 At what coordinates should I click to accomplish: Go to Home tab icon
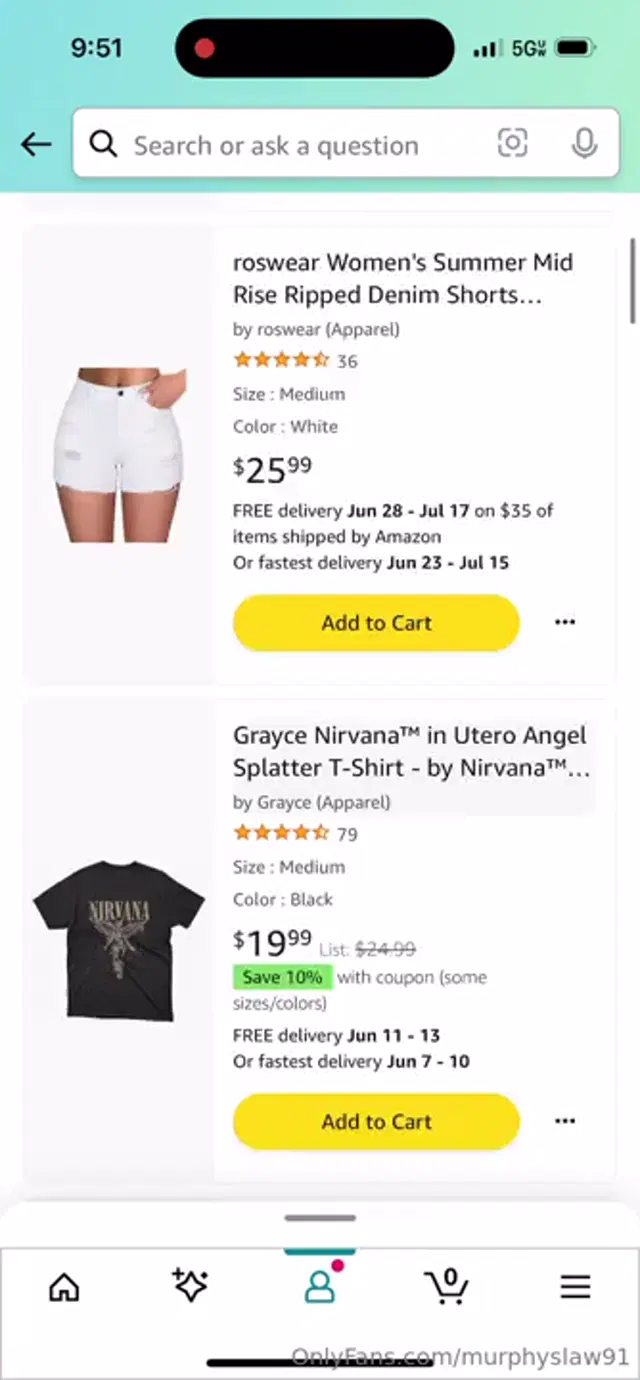point(64,1286)
